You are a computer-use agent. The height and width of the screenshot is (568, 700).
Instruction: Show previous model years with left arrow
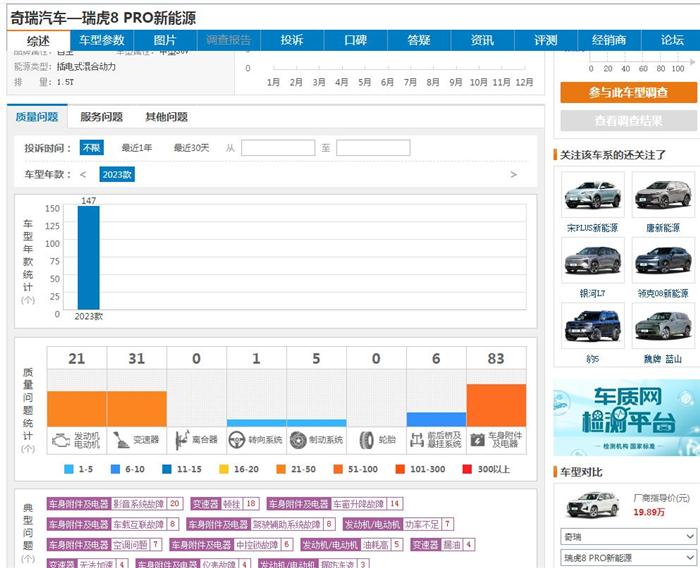tap(83, 175)
